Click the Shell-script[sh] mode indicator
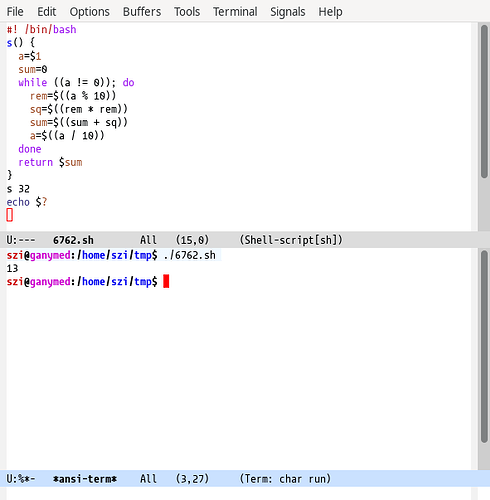 click(291, 240)
